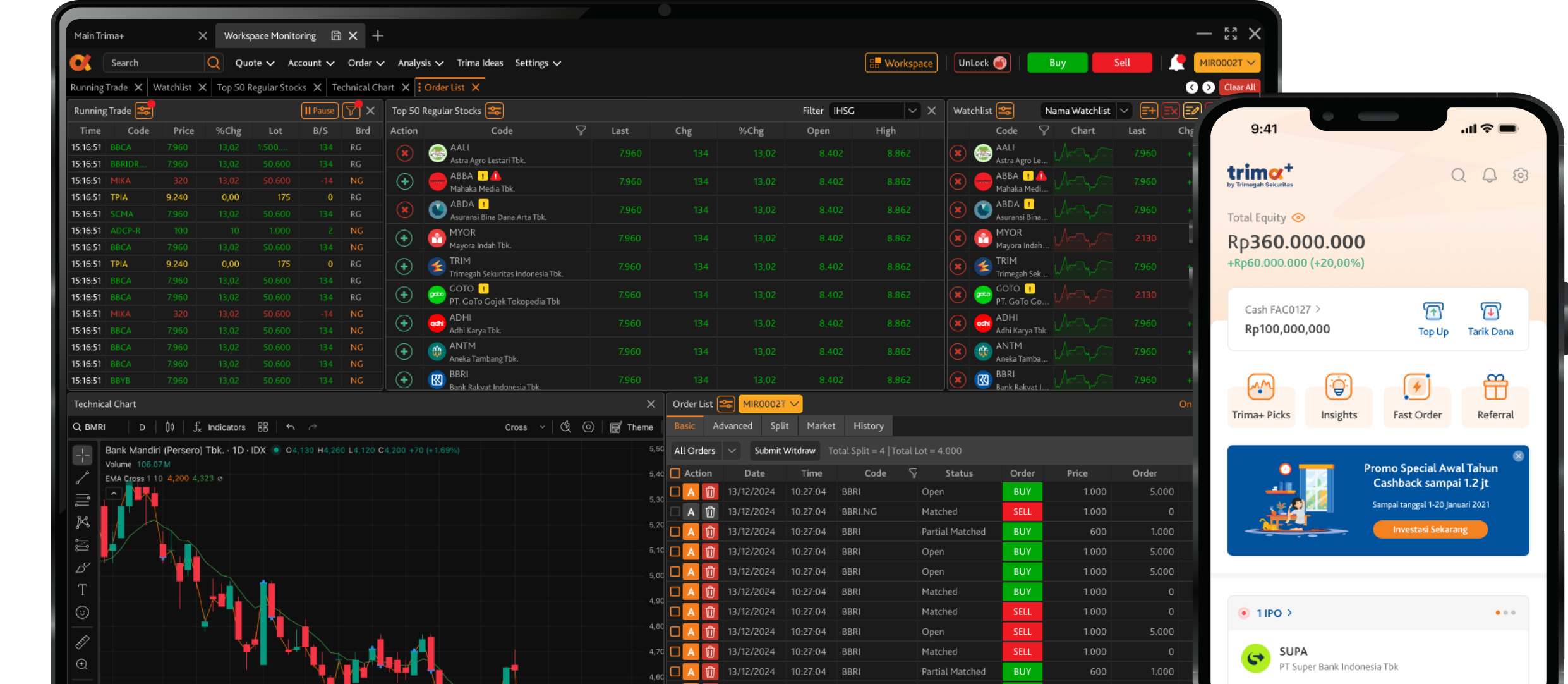Open the Top Up icon in cash card

point(1433,312)
